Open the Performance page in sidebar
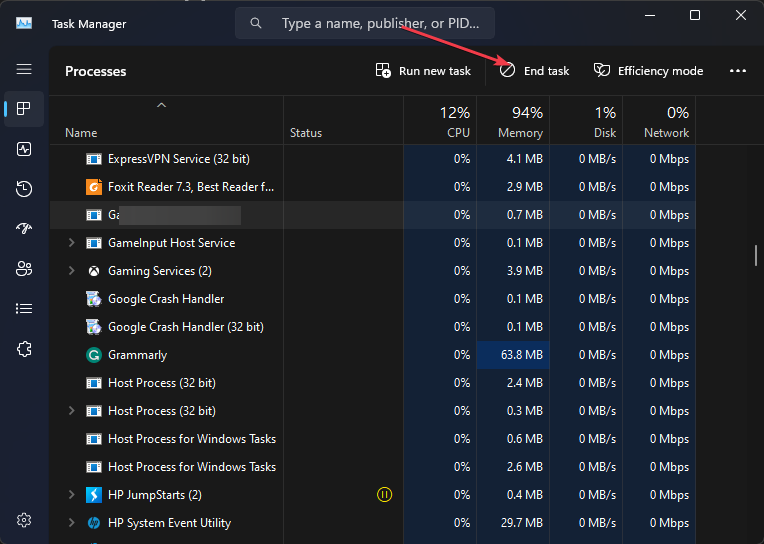 point(24,149)
